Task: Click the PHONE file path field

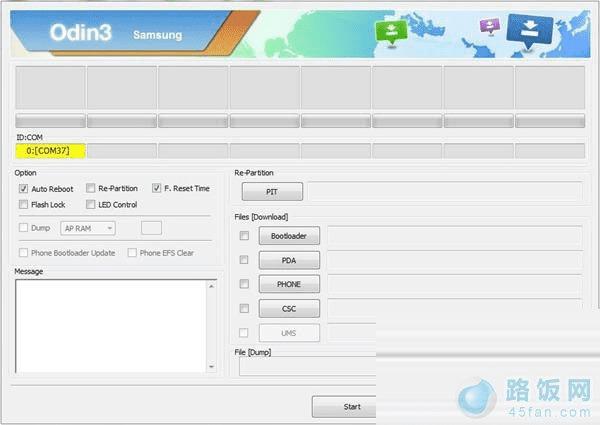Action: pos(455,284)
